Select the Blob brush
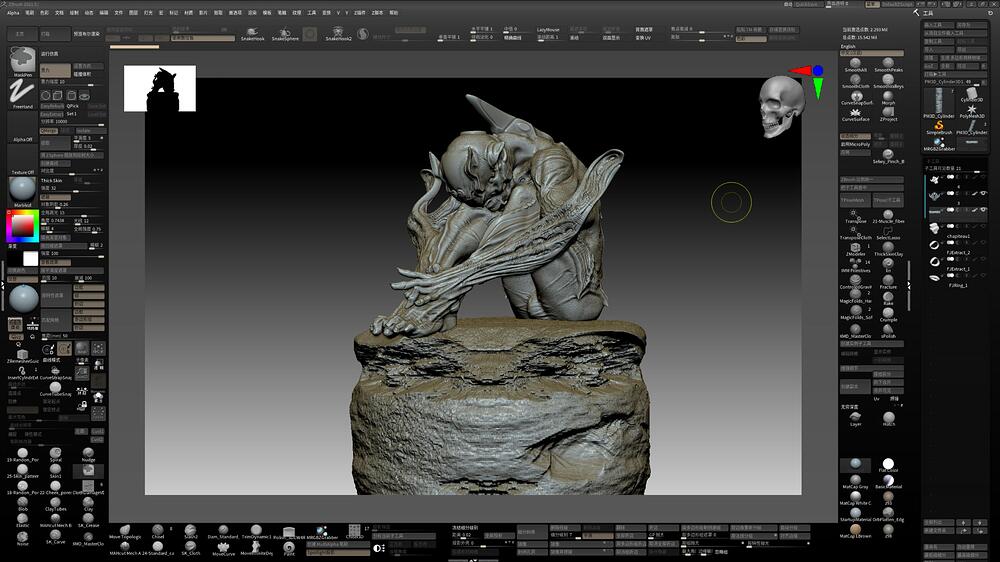Image resolution: width=1000 pixels, height=562 pixels. point(23,504)
